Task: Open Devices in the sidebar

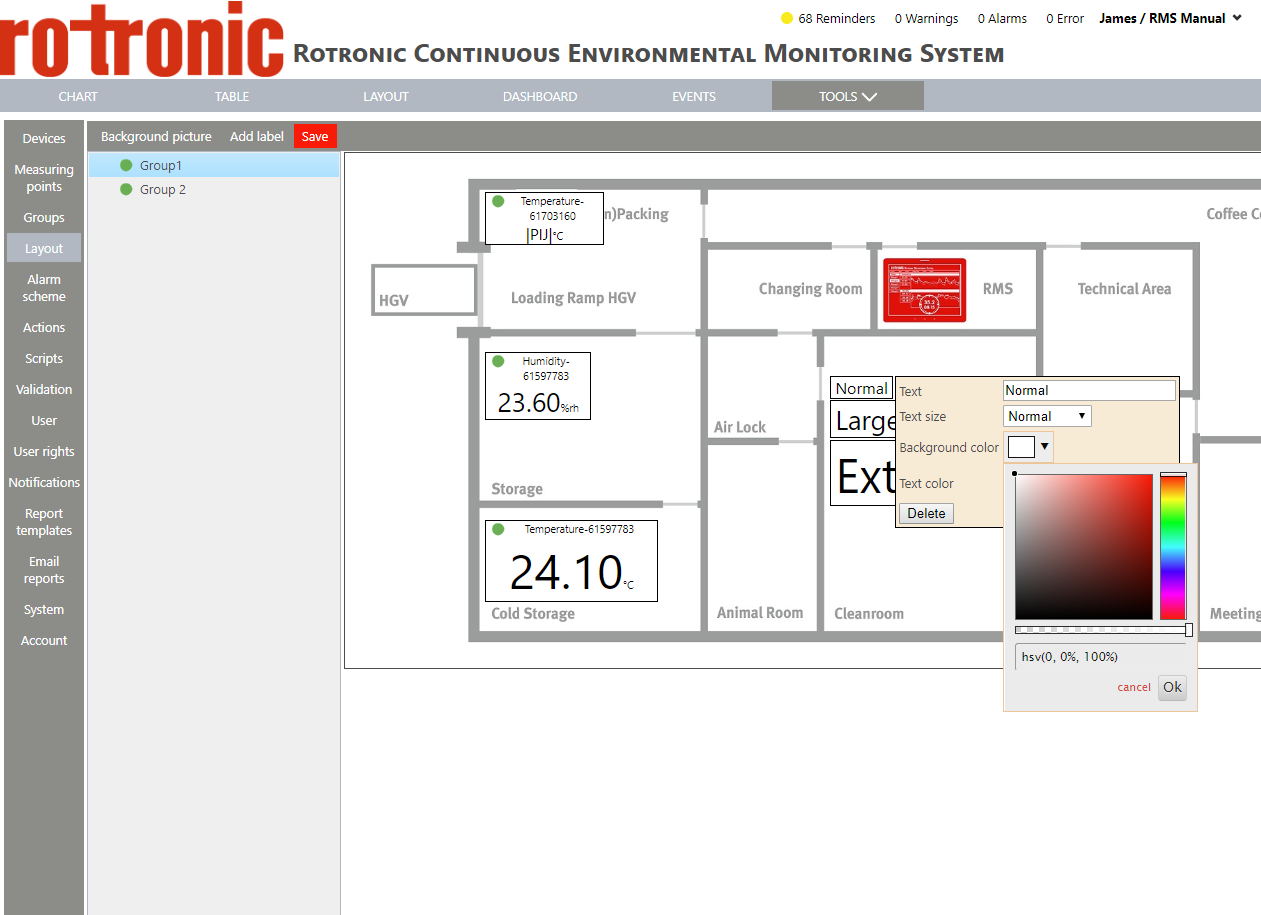Action: click(x=44, y=138)
